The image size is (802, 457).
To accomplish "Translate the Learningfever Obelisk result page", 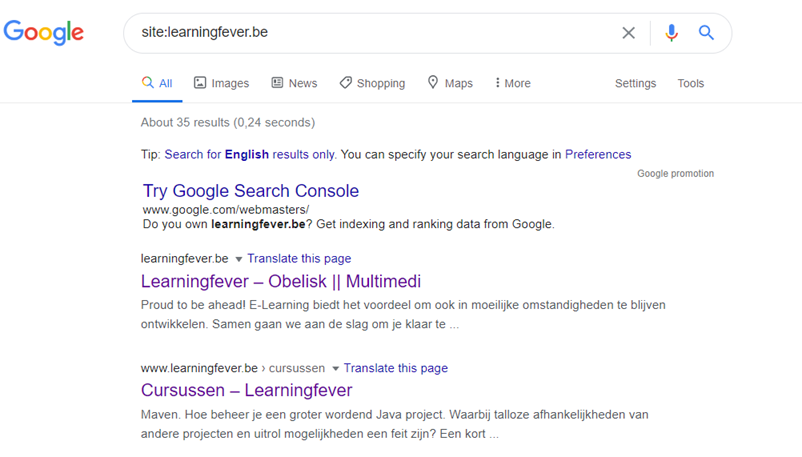I will pos(299,258).
